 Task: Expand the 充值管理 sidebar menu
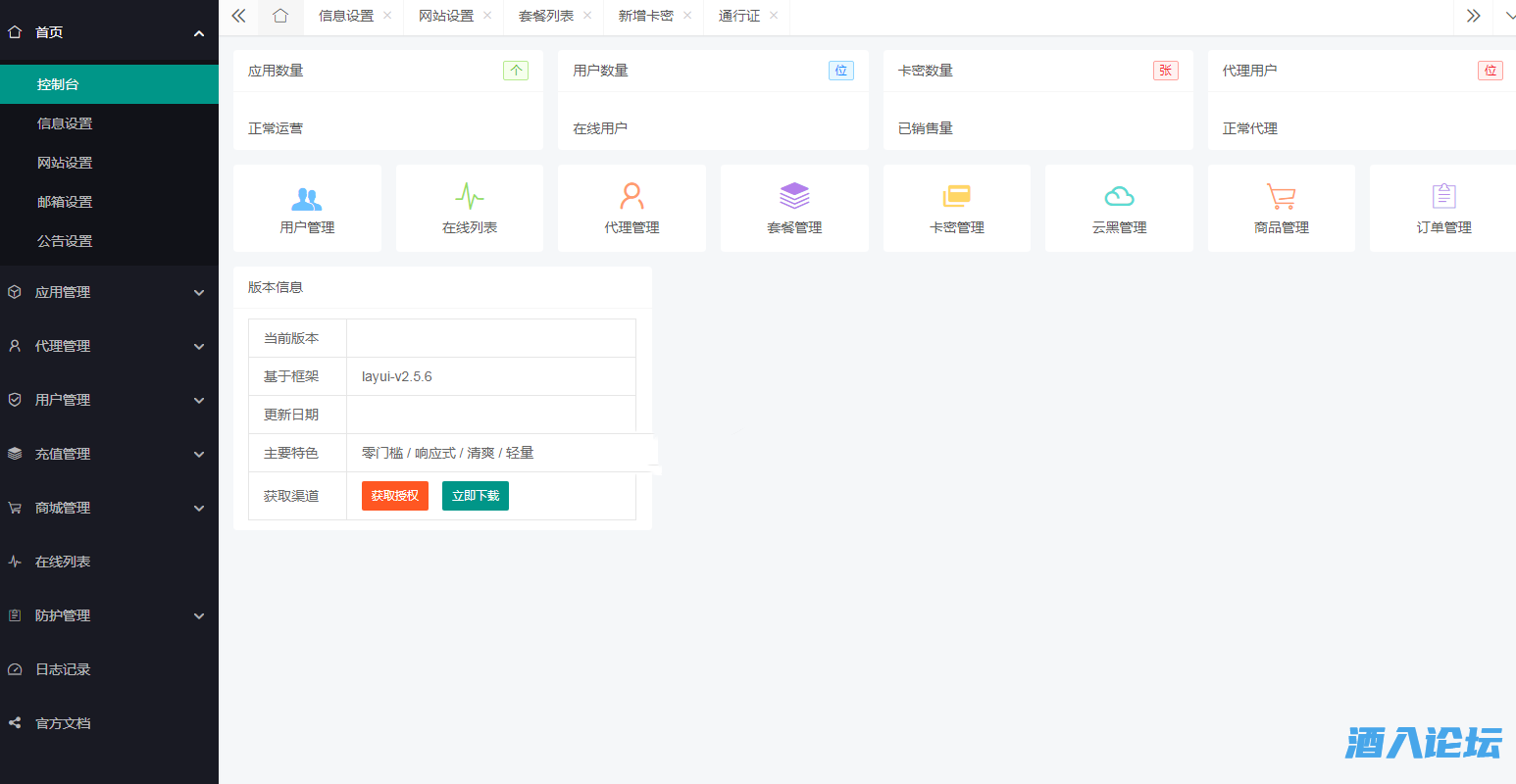tap(108, 454)
